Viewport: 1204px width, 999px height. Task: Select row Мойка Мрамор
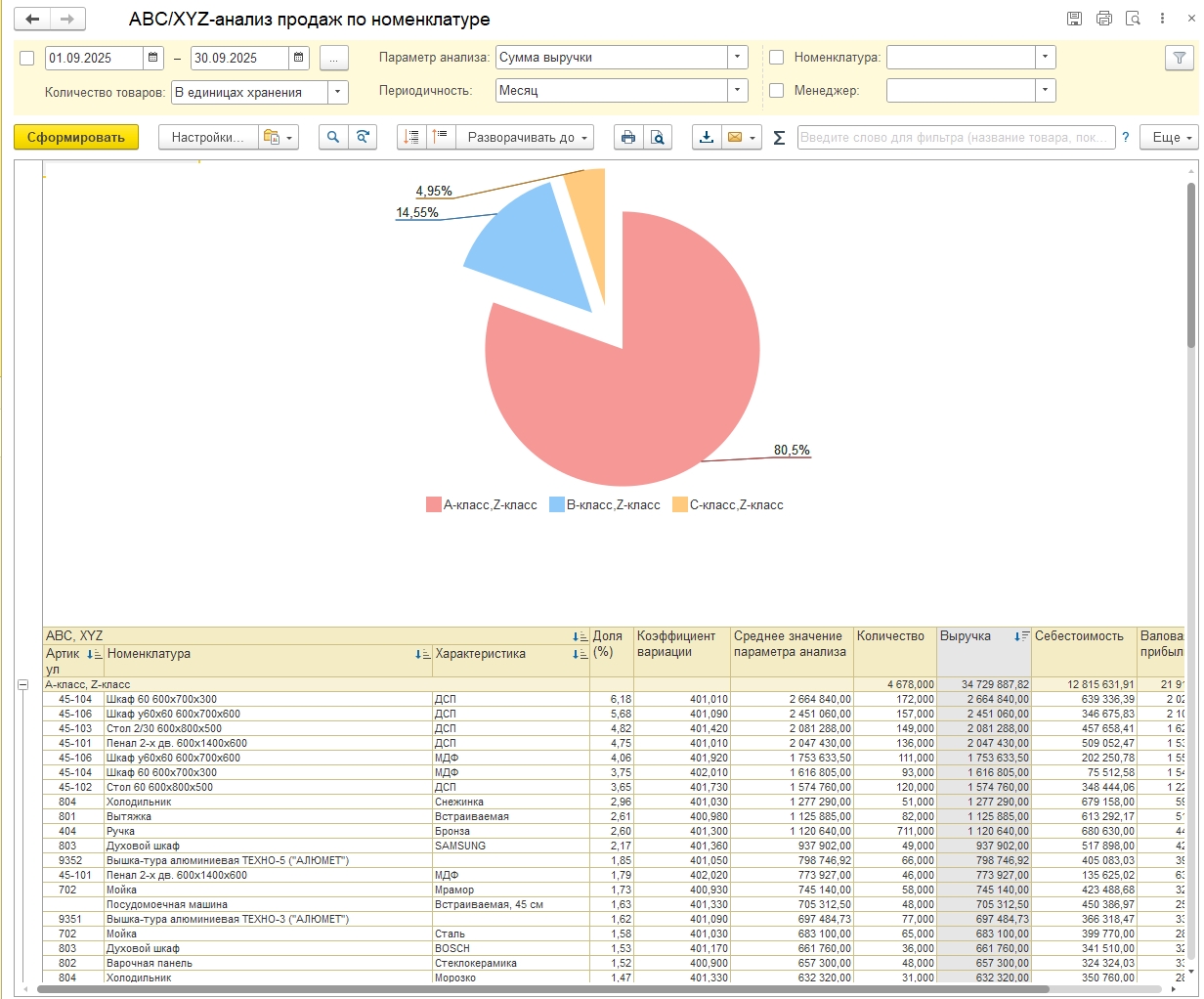tap(614, 890)
